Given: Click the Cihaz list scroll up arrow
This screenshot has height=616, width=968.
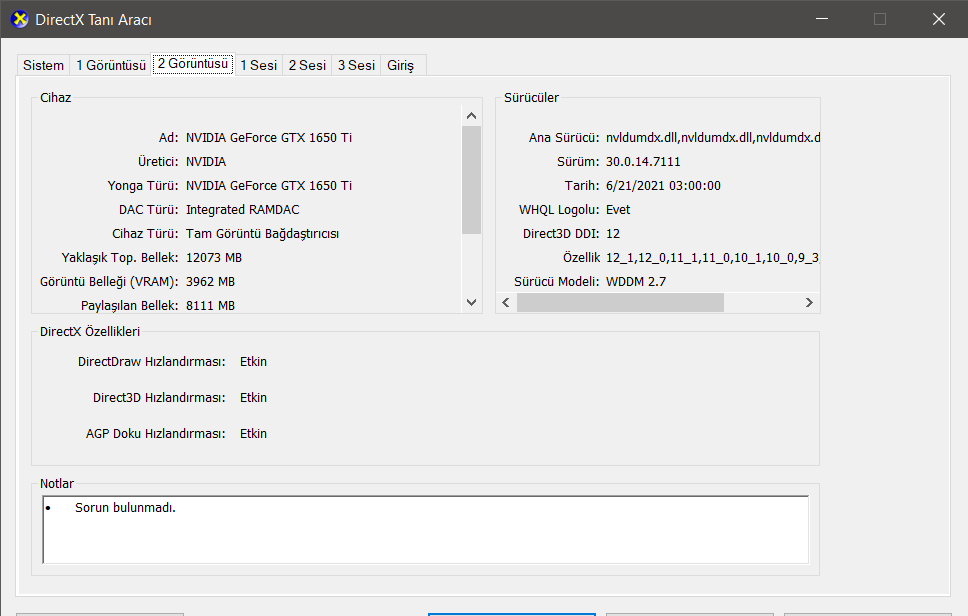Looking at the screenshot, I should (472, 115).
